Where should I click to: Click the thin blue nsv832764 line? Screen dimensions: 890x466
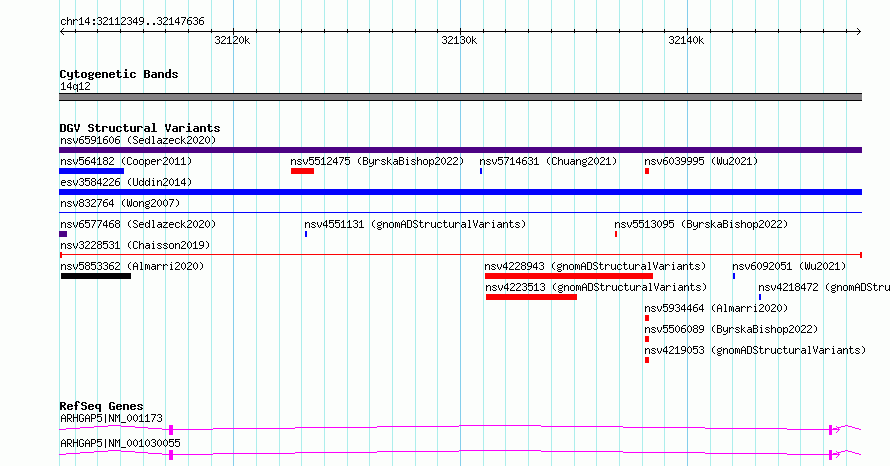[460, 213]
